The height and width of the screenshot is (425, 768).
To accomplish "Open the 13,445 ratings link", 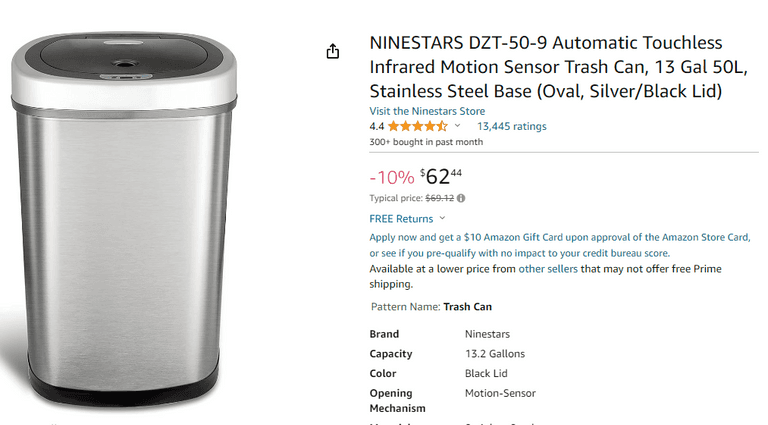I will (511, 127).
